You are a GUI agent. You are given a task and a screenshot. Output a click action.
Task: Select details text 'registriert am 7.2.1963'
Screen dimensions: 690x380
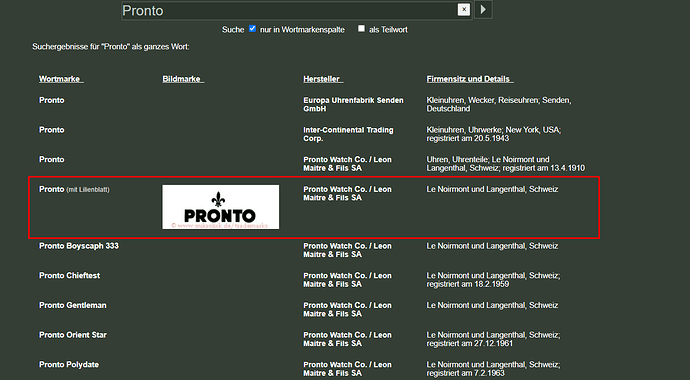pyautogui.click(x=466, y=373)
